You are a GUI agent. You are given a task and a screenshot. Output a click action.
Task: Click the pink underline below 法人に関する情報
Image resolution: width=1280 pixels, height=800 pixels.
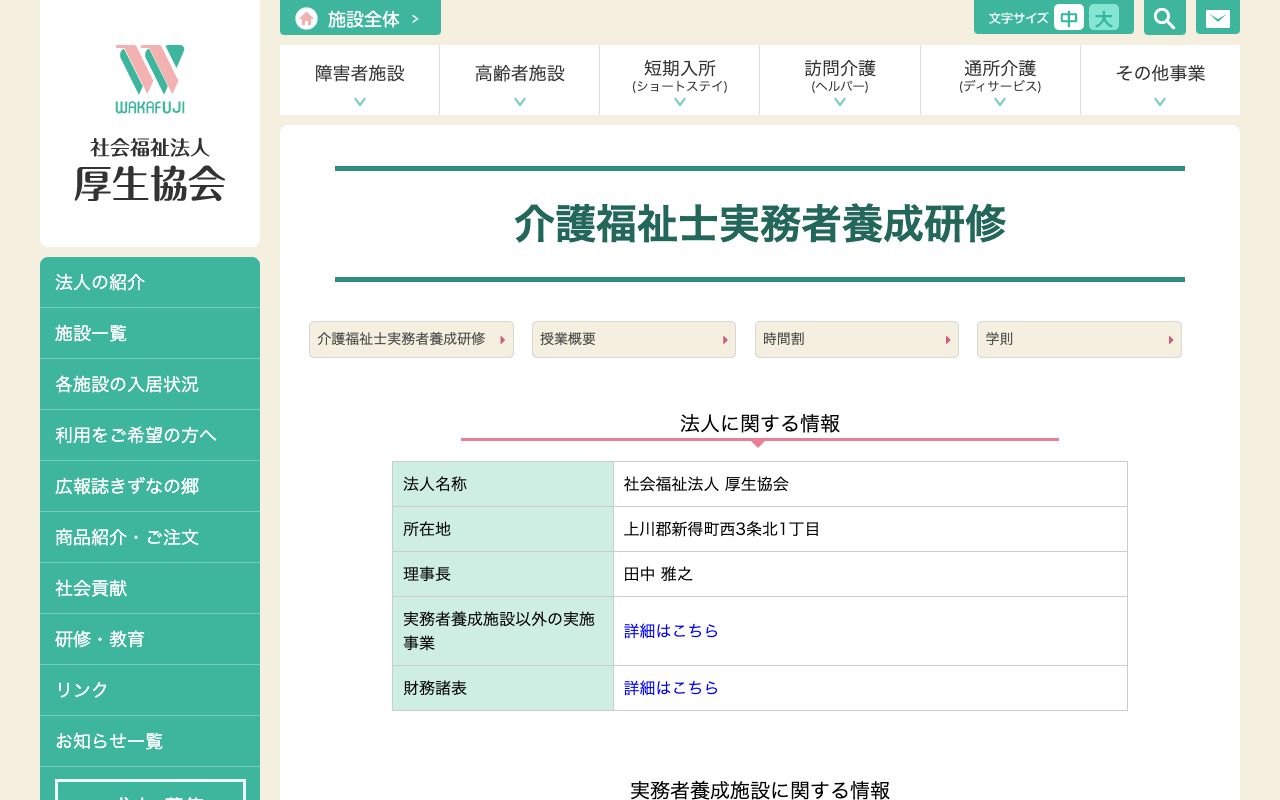click(x=759, y=439)
